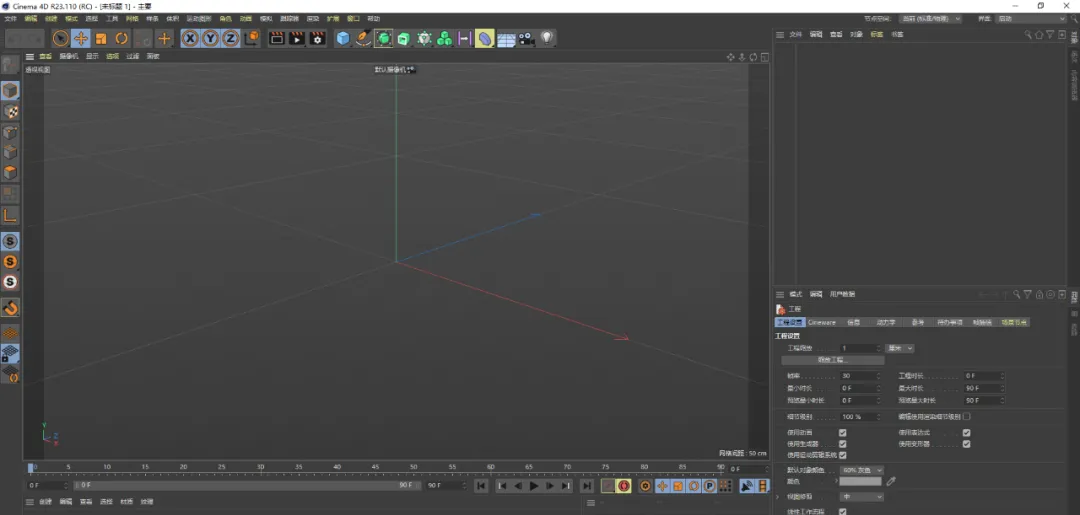Toggle use deformers checkbox

pyautogui.click(x=966, y=444)
